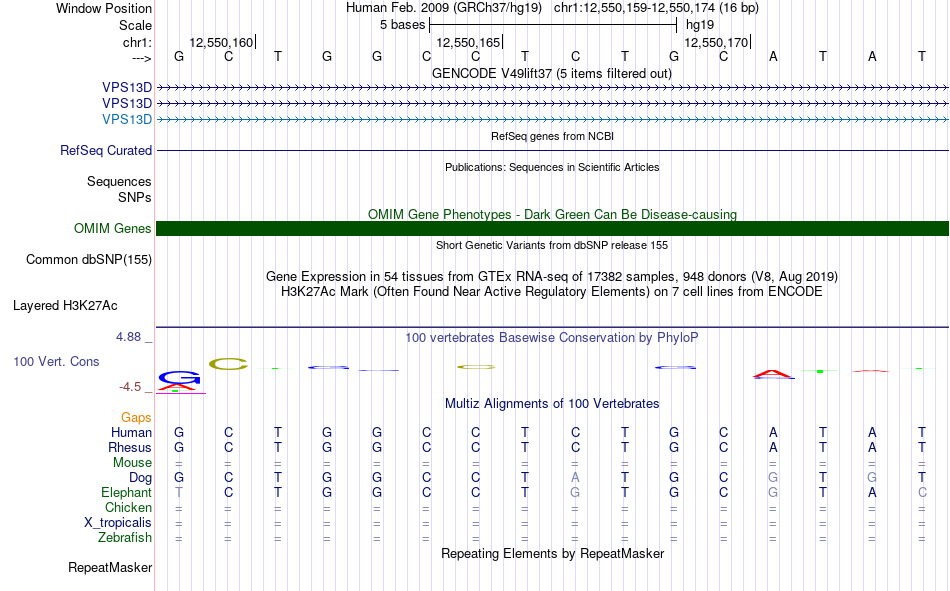
Task: Select the Elephant alignment row label
Action: (126, 493)
